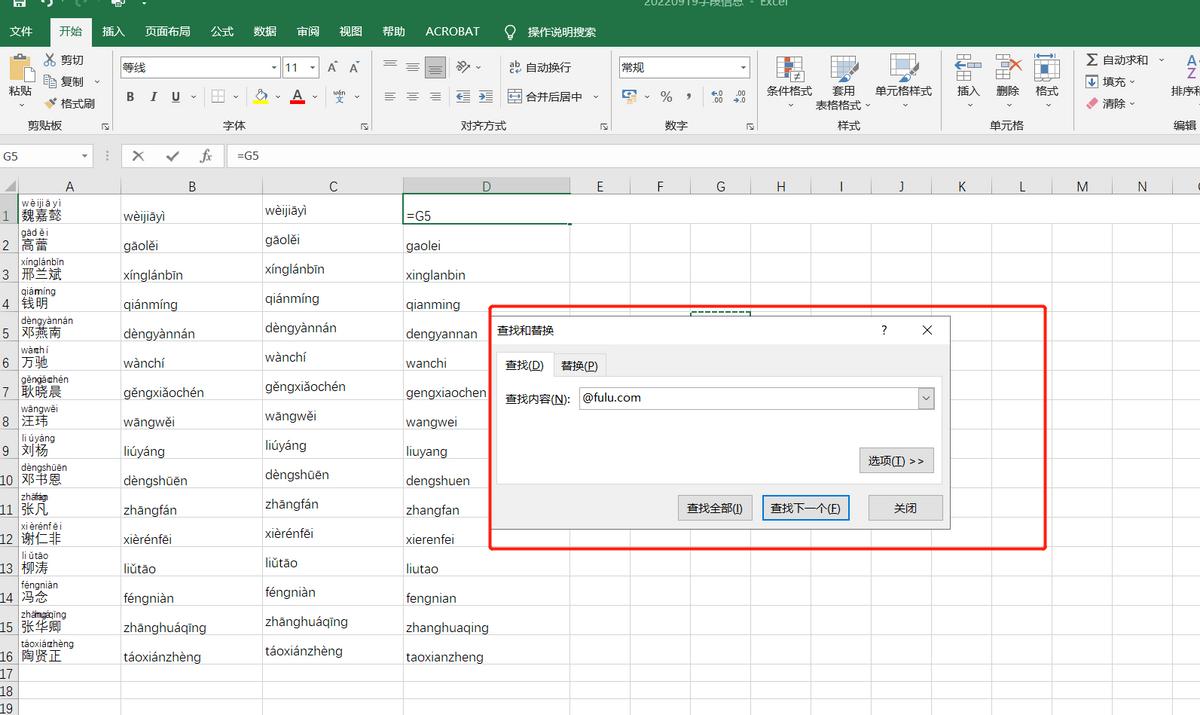This screenshot has height=715, width=1200.
Task: Toggle Wrap Text (自动换行)
Action: tap(514, 67)
